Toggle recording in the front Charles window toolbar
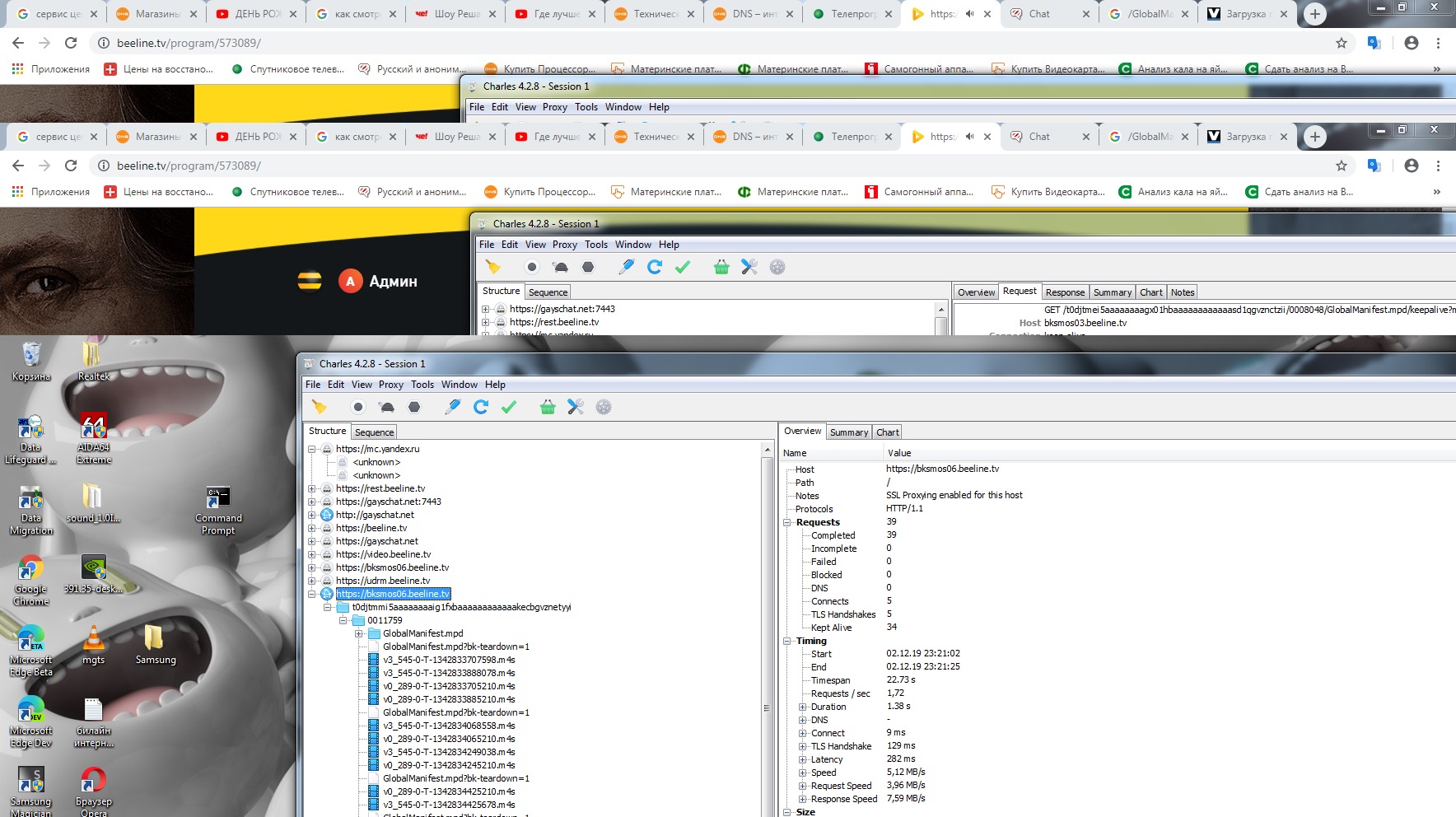This screenshot has width=1456, height=817. (x=357, y=407)
